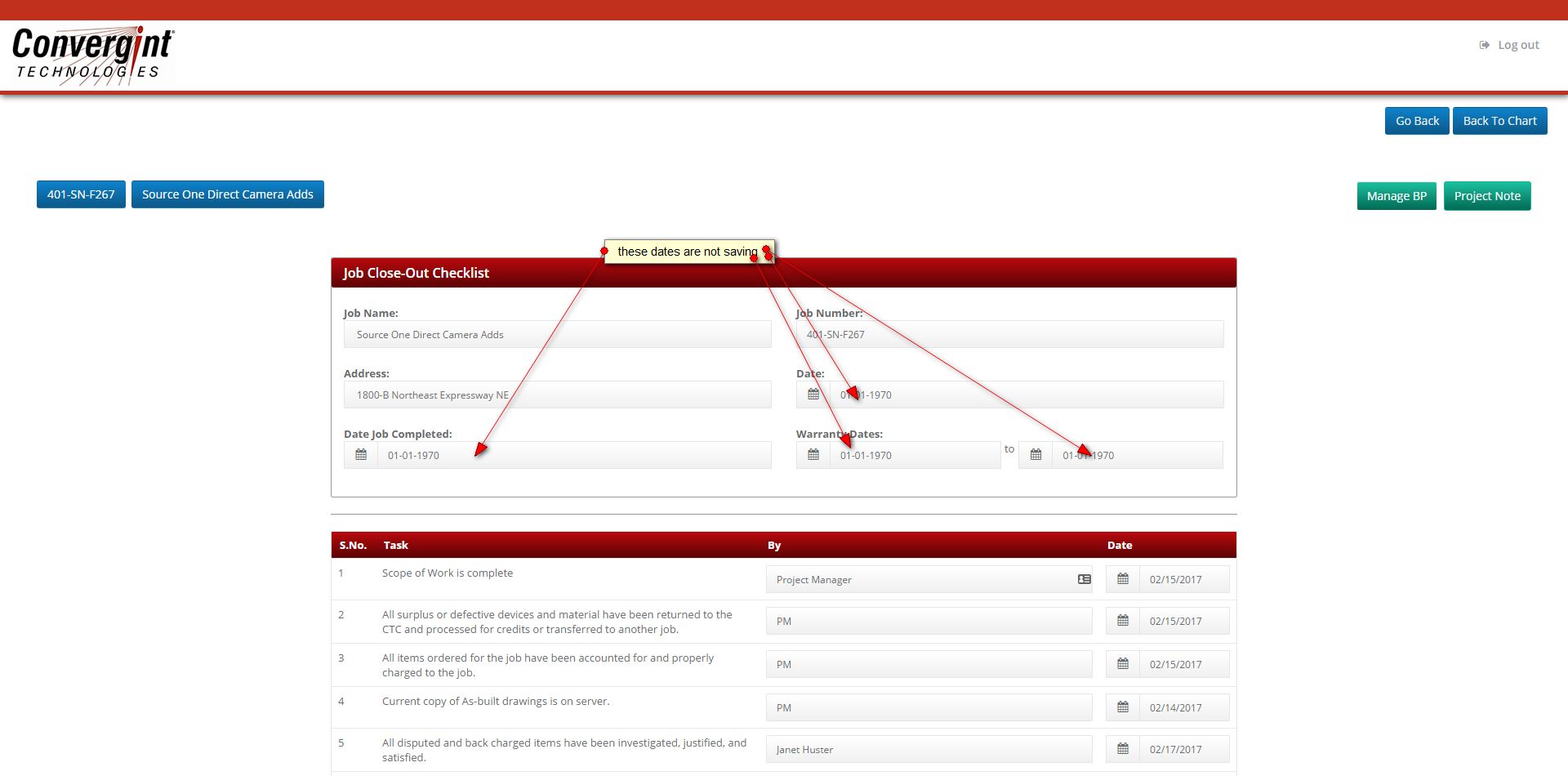Click the Janet Huster By field
This screenshot has height=776, width=1568.
click(929, 749)
